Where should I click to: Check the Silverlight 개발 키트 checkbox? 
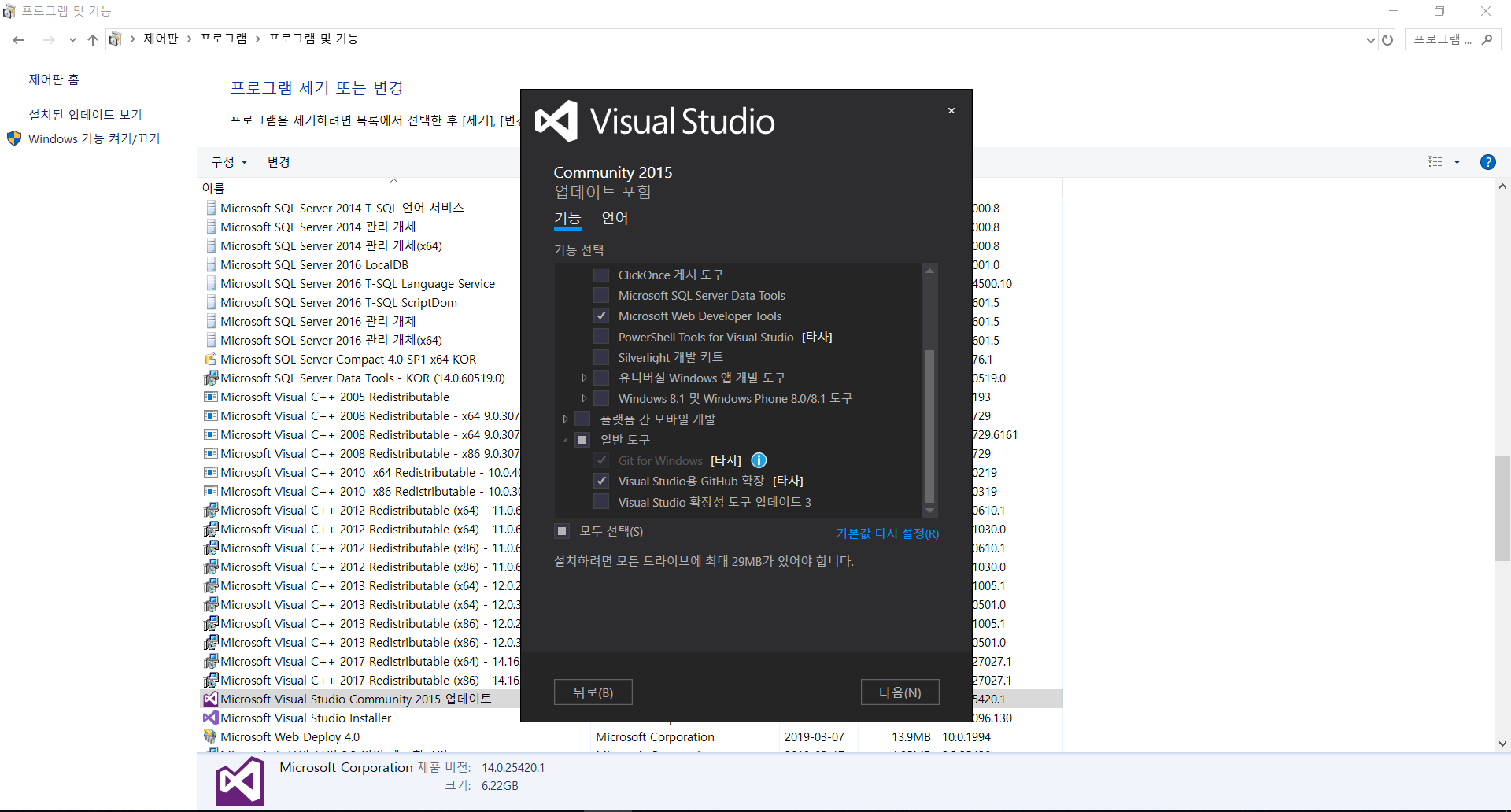coord(601,357)
